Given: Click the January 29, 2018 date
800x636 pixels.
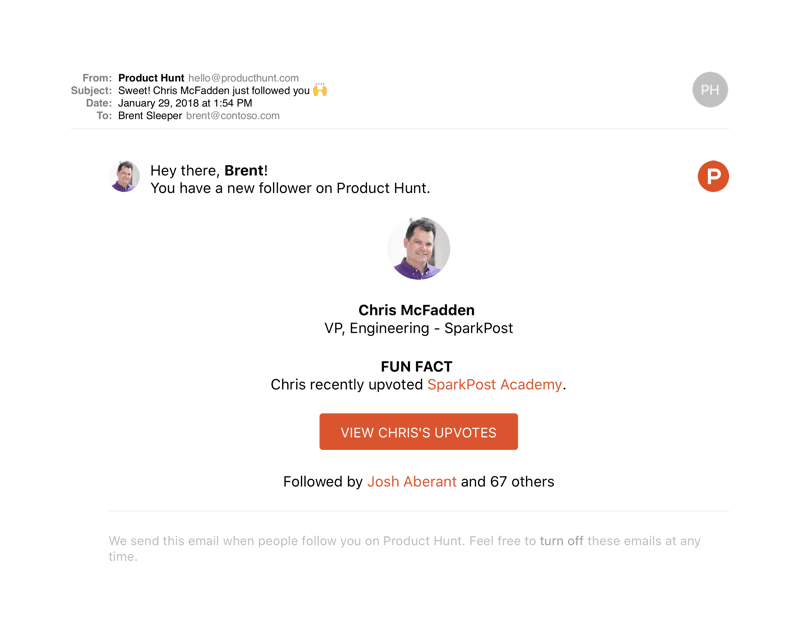Looking at the screenshot, I should coord(185,103).
